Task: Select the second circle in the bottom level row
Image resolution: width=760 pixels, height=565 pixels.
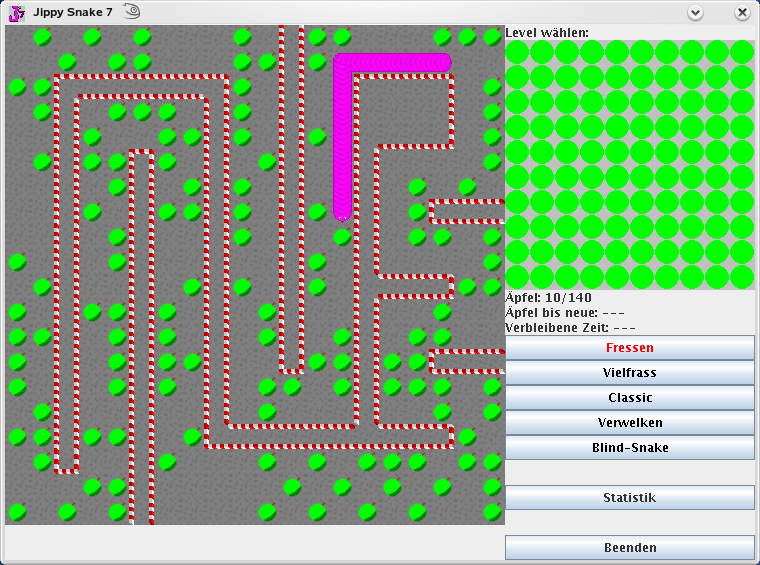Action: pyautogui.click(x=542, y=277)
